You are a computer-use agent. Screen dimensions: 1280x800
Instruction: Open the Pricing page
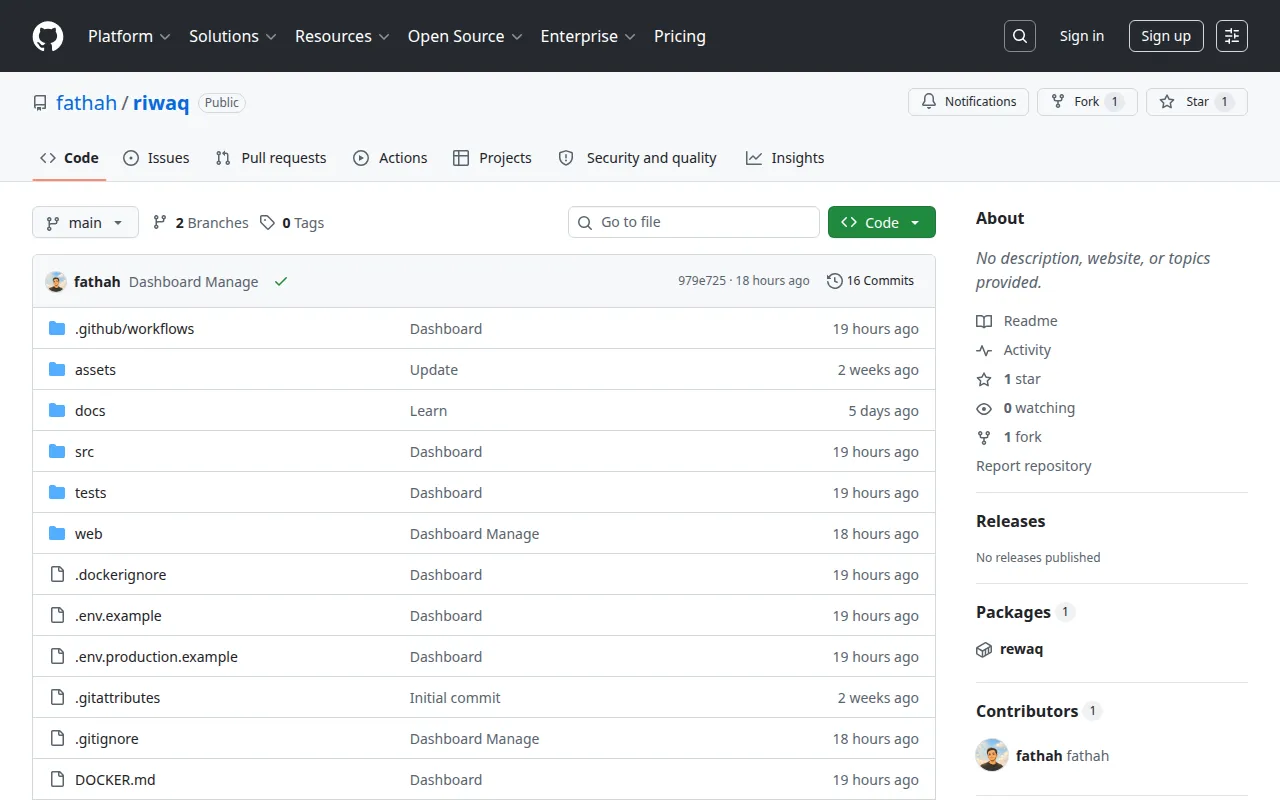[680, 36]
